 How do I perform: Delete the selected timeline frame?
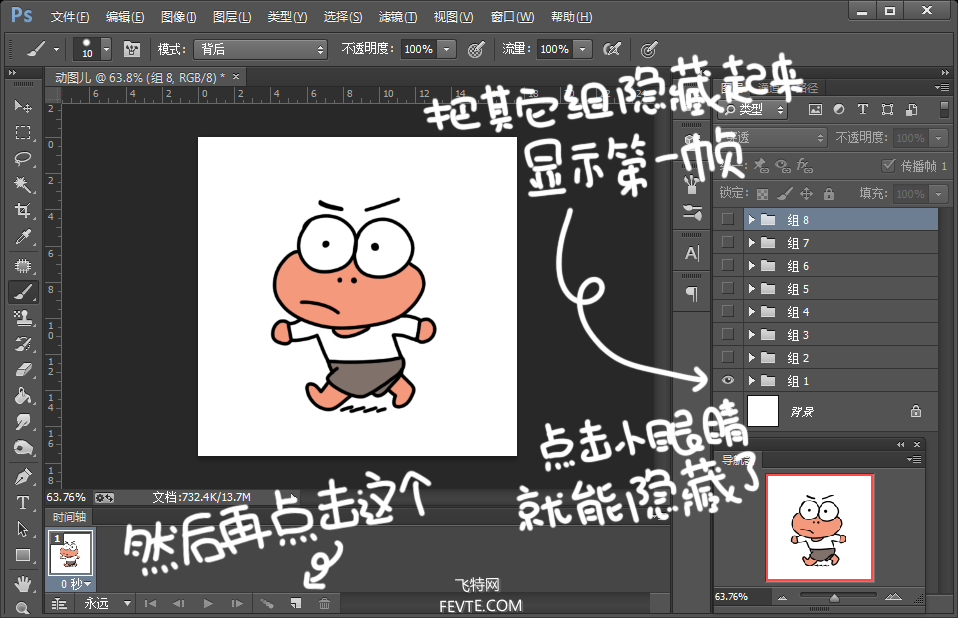coord(324,603)
